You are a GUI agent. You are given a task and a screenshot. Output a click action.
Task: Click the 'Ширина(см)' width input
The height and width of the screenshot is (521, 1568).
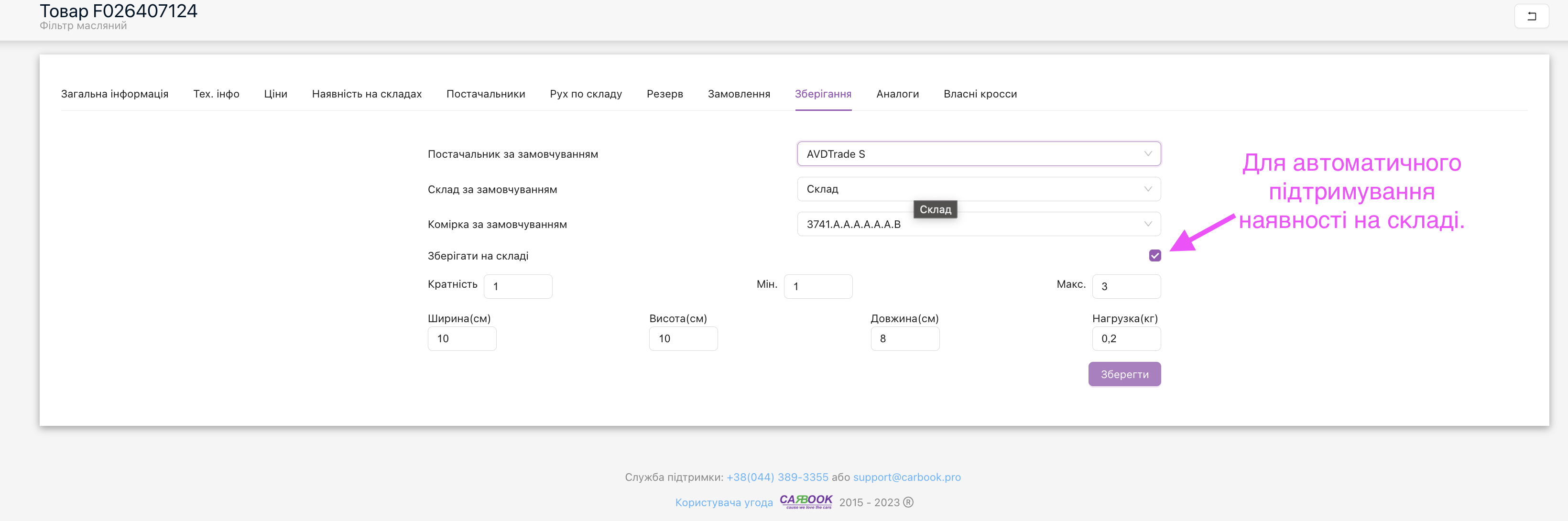(x=461, y=339)
